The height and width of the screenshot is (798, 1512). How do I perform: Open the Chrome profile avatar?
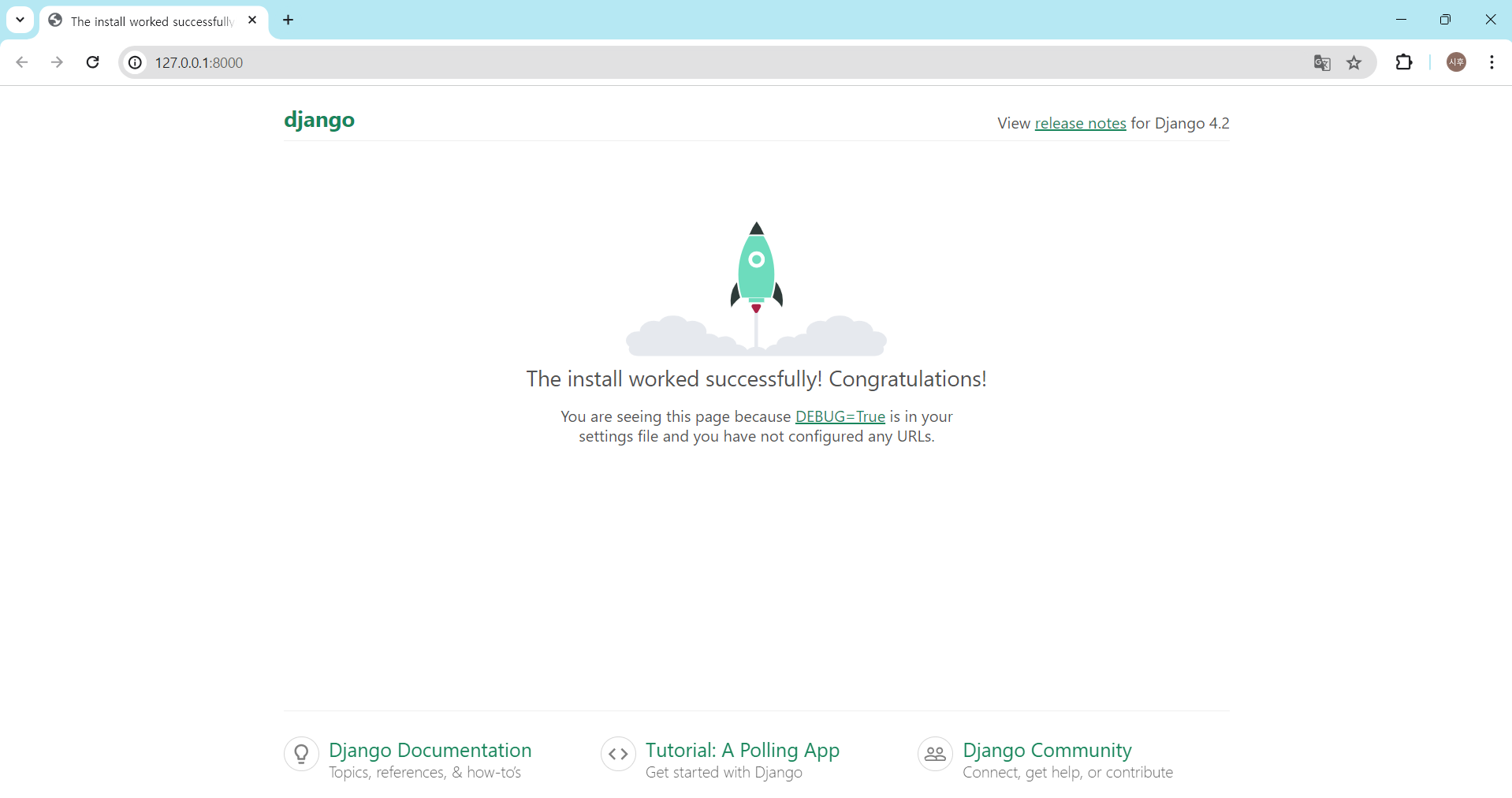[1457, 62]
